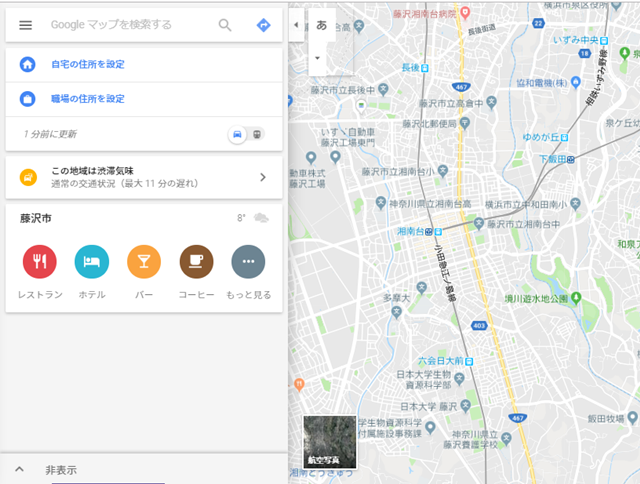
Task: Click orange restaurant pin on map
Action: pos(299,384)
